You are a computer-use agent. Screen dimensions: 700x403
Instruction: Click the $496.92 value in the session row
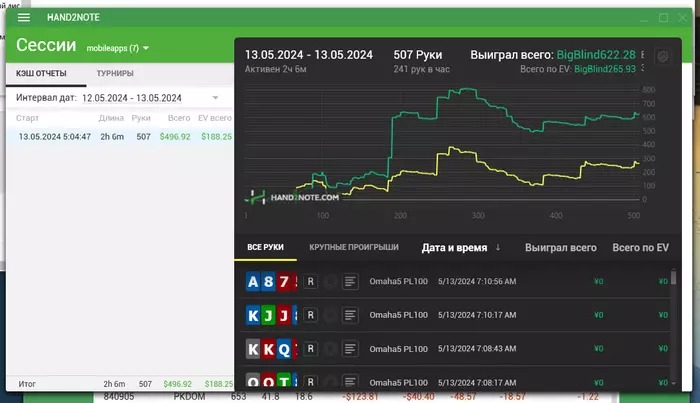tap(175, 137)
